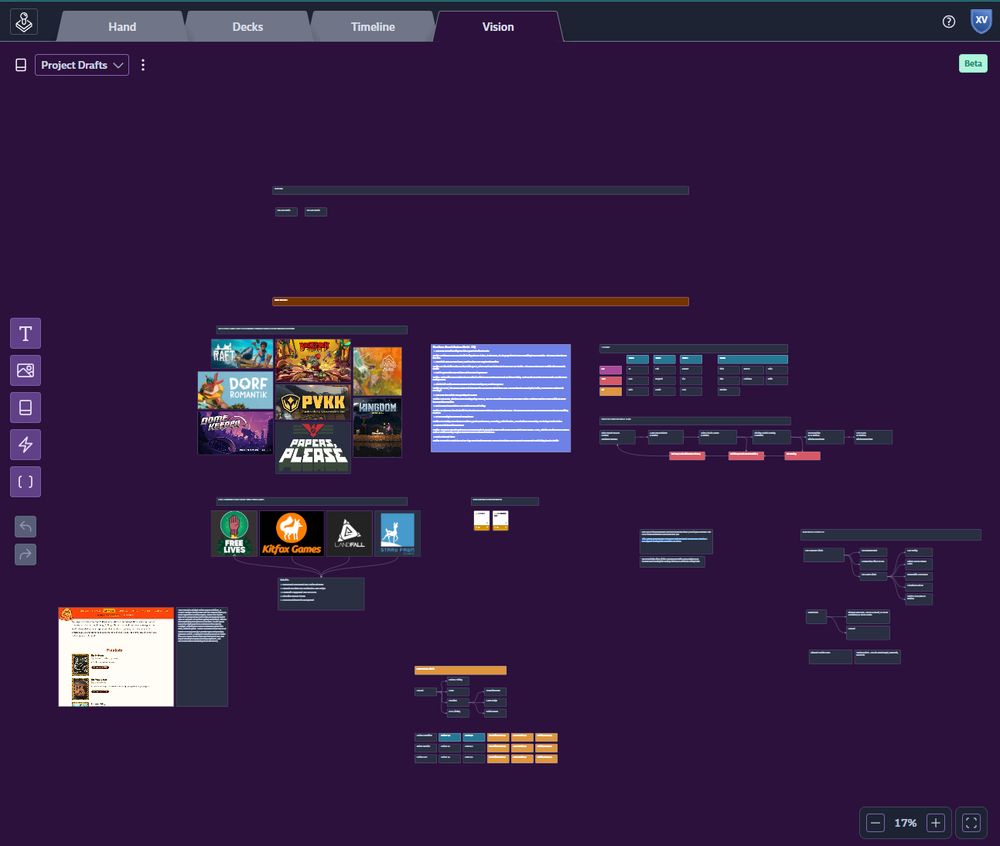Select the Kitfox Games logo image

tap(291, 533)
